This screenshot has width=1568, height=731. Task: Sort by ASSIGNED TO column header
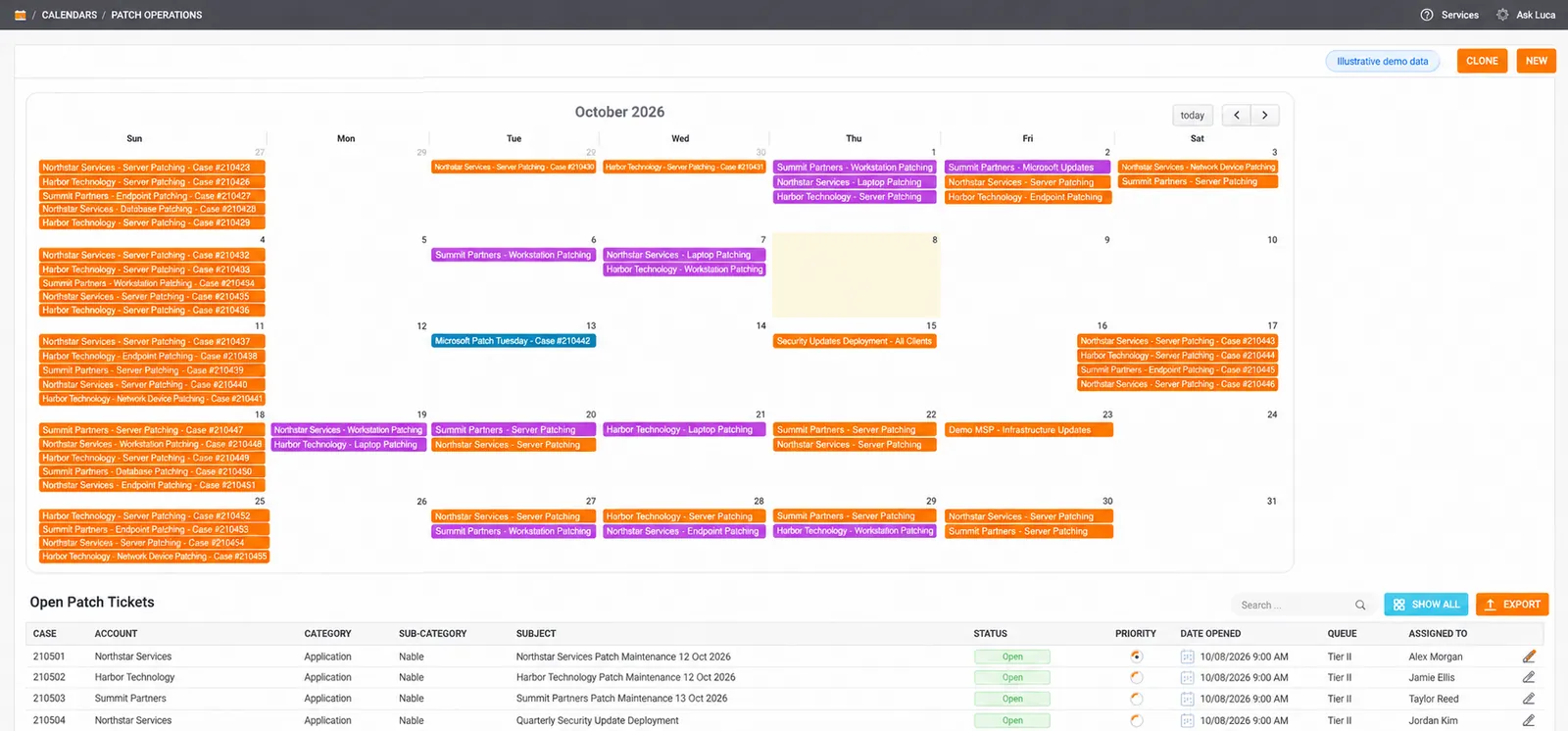1438,634
